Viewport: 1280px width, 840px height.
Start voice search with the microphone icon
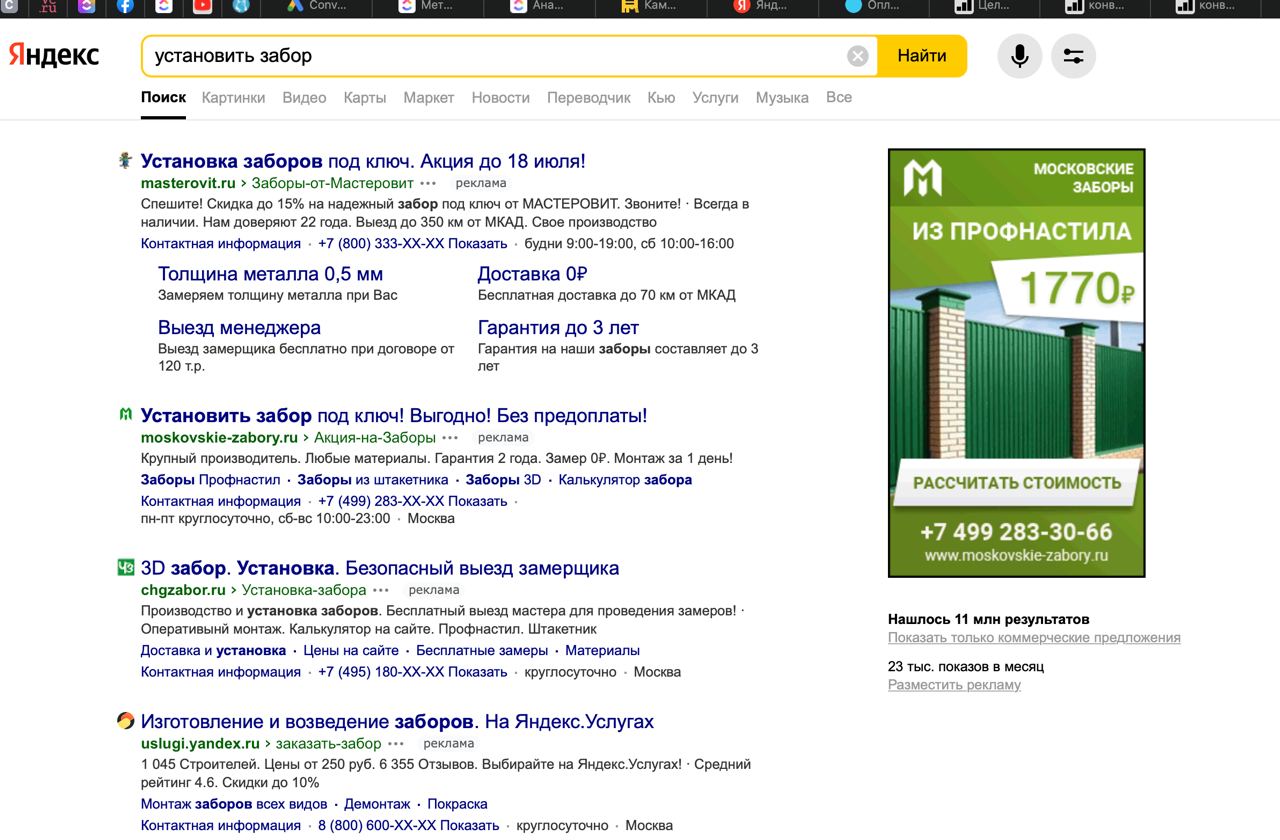(1019, 56)
